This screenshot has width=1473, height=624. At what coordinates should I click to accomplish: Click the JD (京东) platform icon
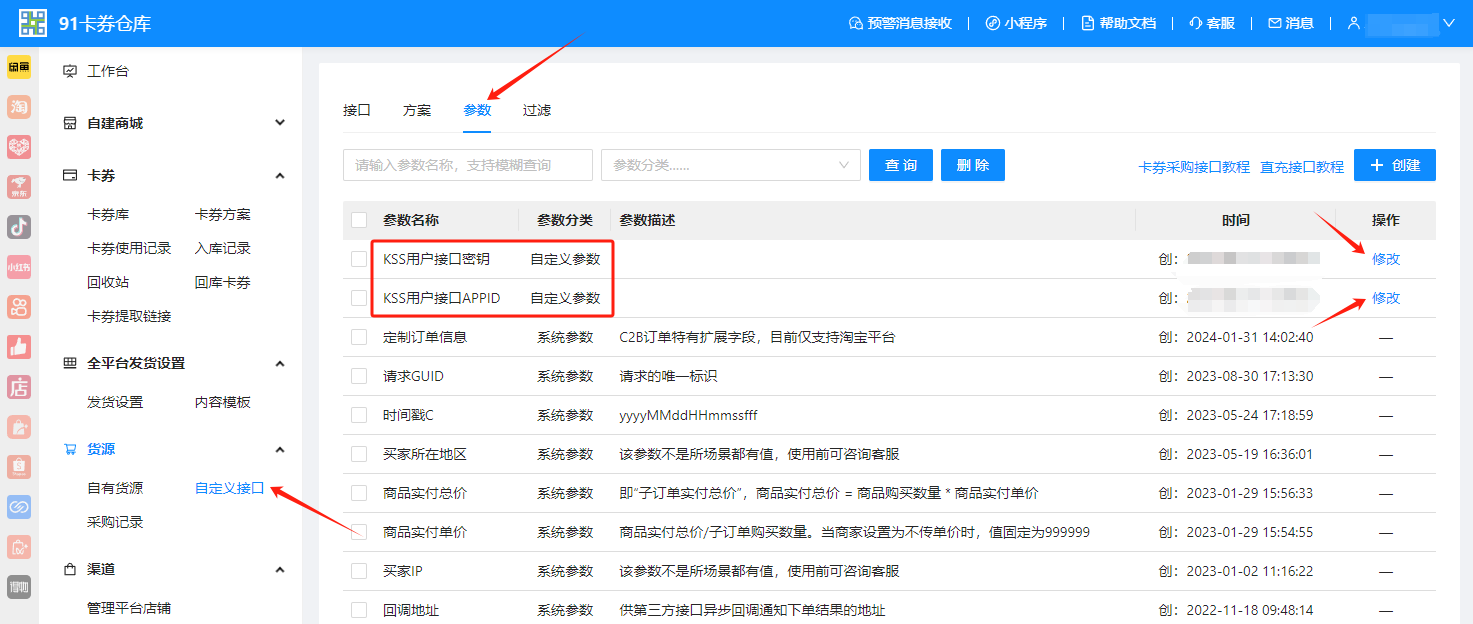tap(19, 187)
